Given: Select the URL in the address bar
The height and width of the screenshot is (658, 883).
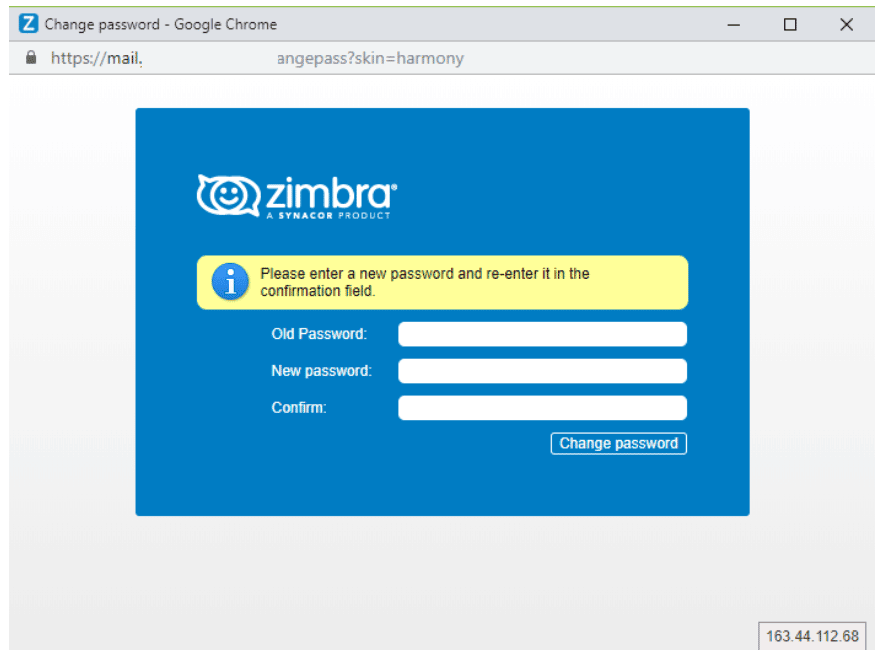Looking at the screenshot, I should tap(257, 58).
